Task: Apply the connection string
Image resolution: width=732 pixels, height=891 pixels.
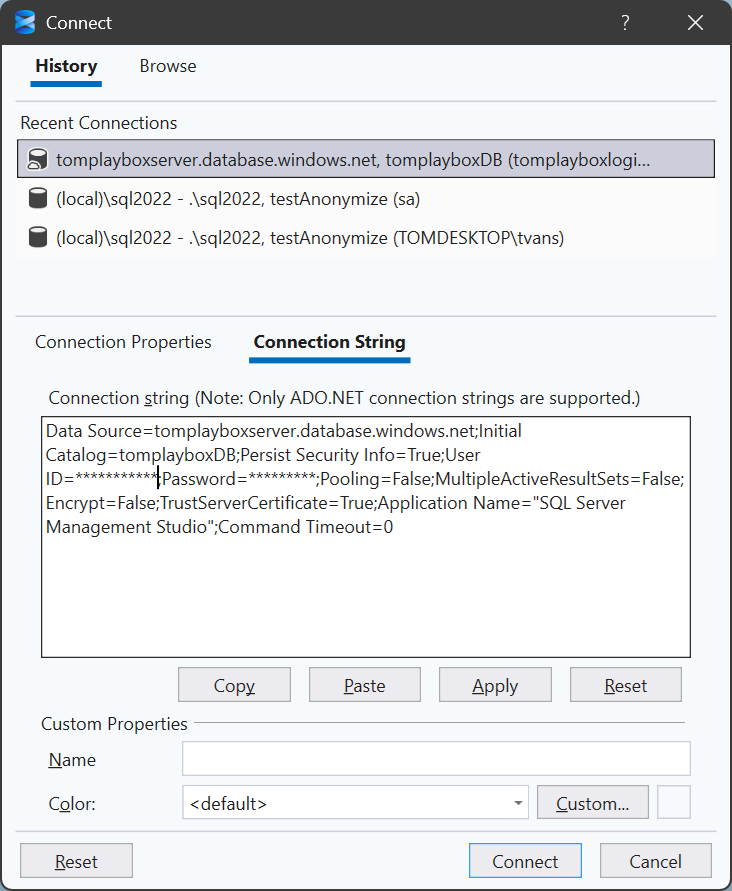Action: pos(495,685)
